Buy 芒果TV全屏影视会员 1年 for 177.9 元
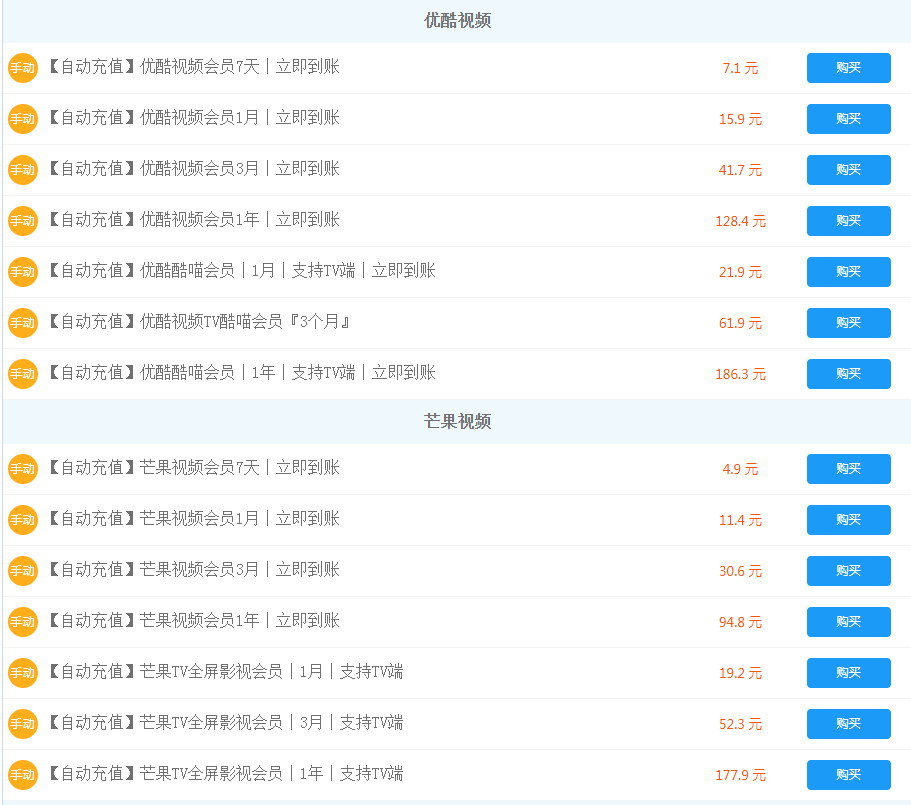The image size is (911, 805). click(848, 775)
